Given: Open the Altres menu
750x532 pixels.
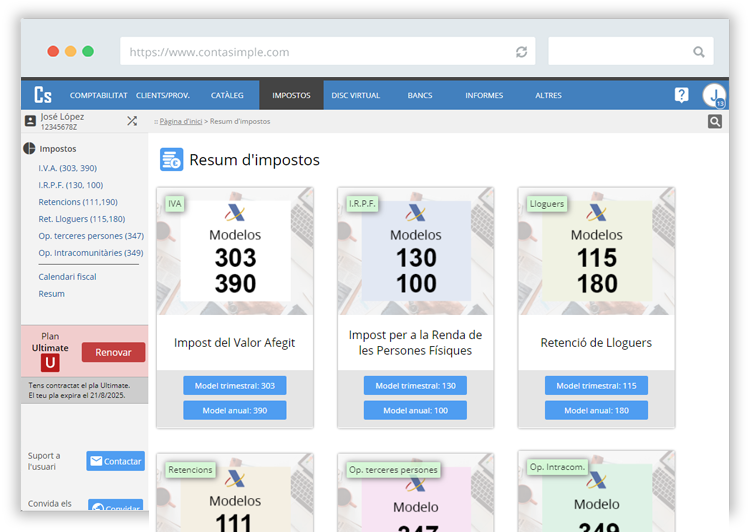Looking at the screenshot, I should click(549, 95).
